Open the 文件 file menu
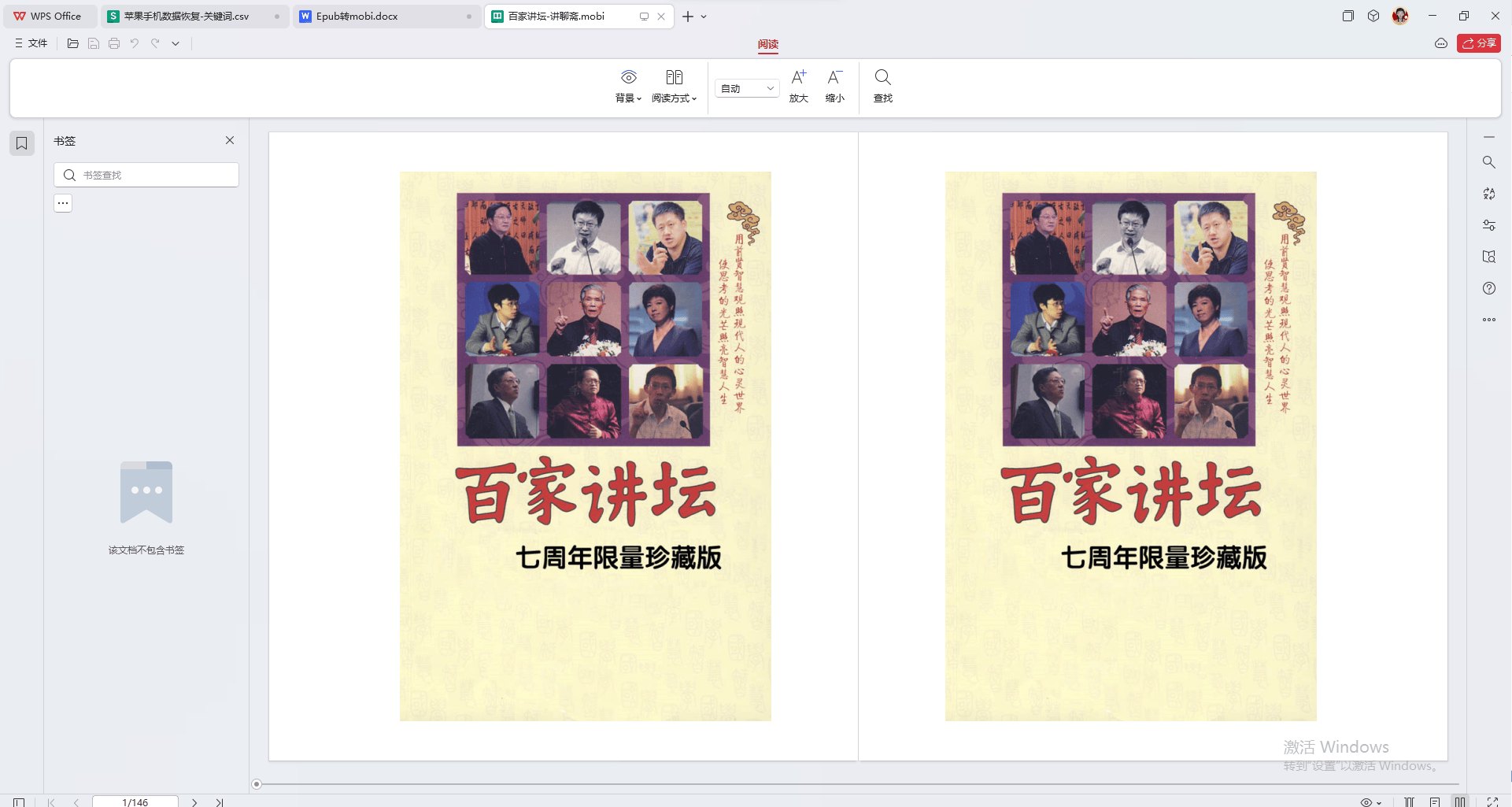Viewport: 1512px width, 807px height. coord(31,43)
